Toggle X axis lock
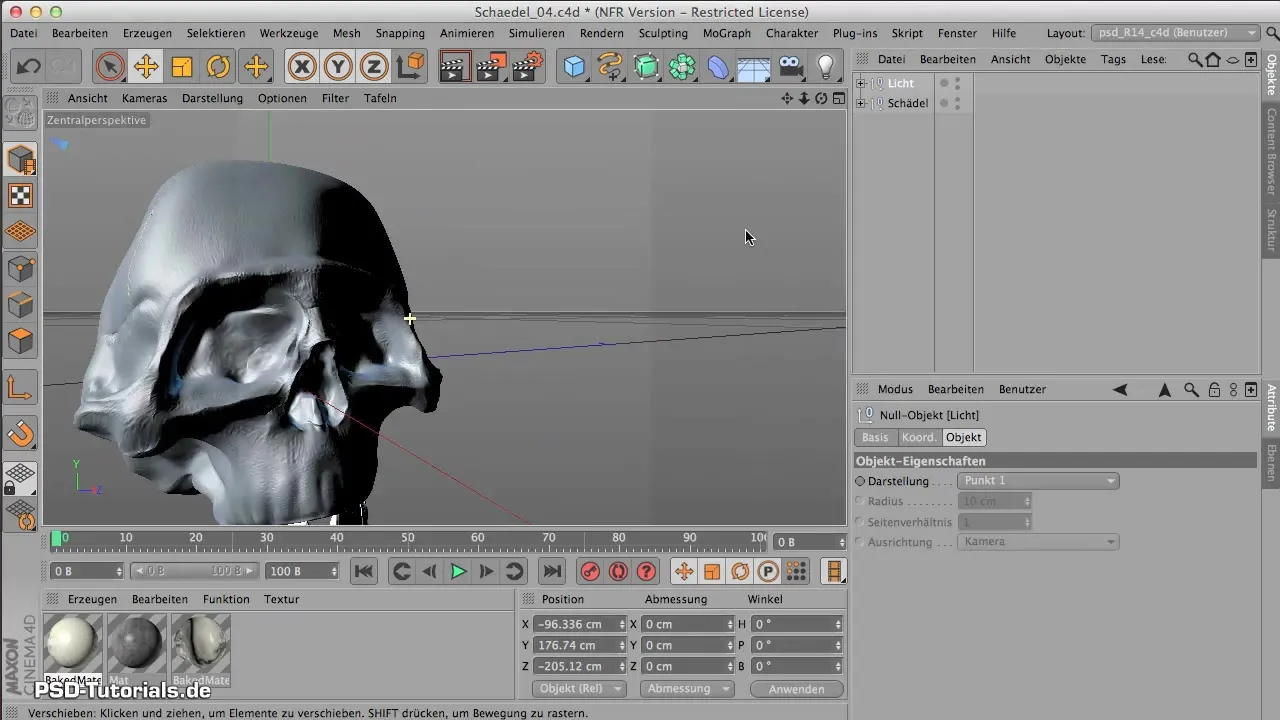 (302, 67)
